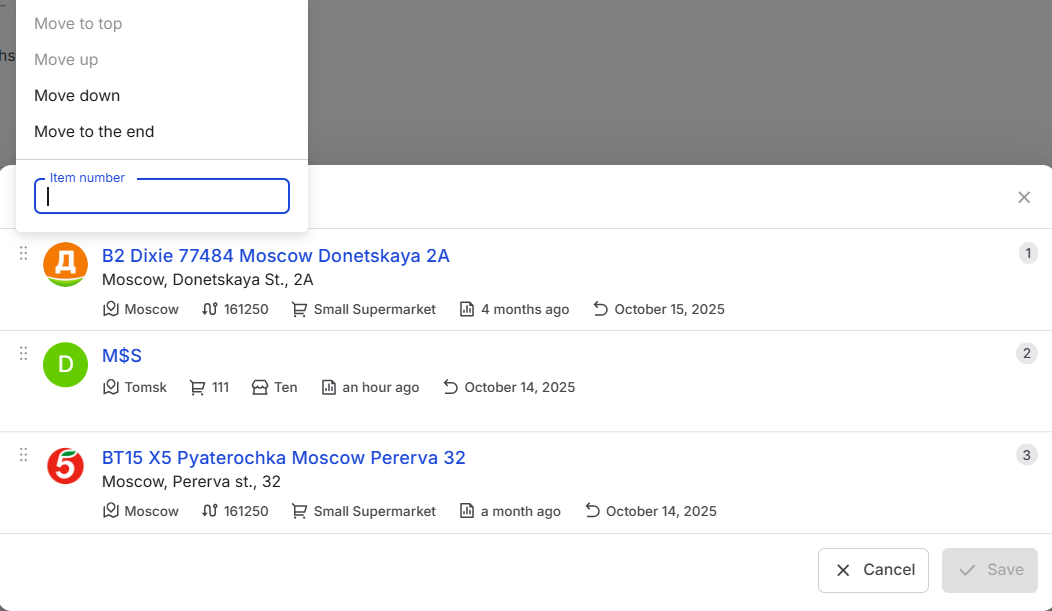Image resolution: width=1052 pixels, height=611 pixels.
Task: Close the dialog with the X icon
Action: [x=1024, y=197]
